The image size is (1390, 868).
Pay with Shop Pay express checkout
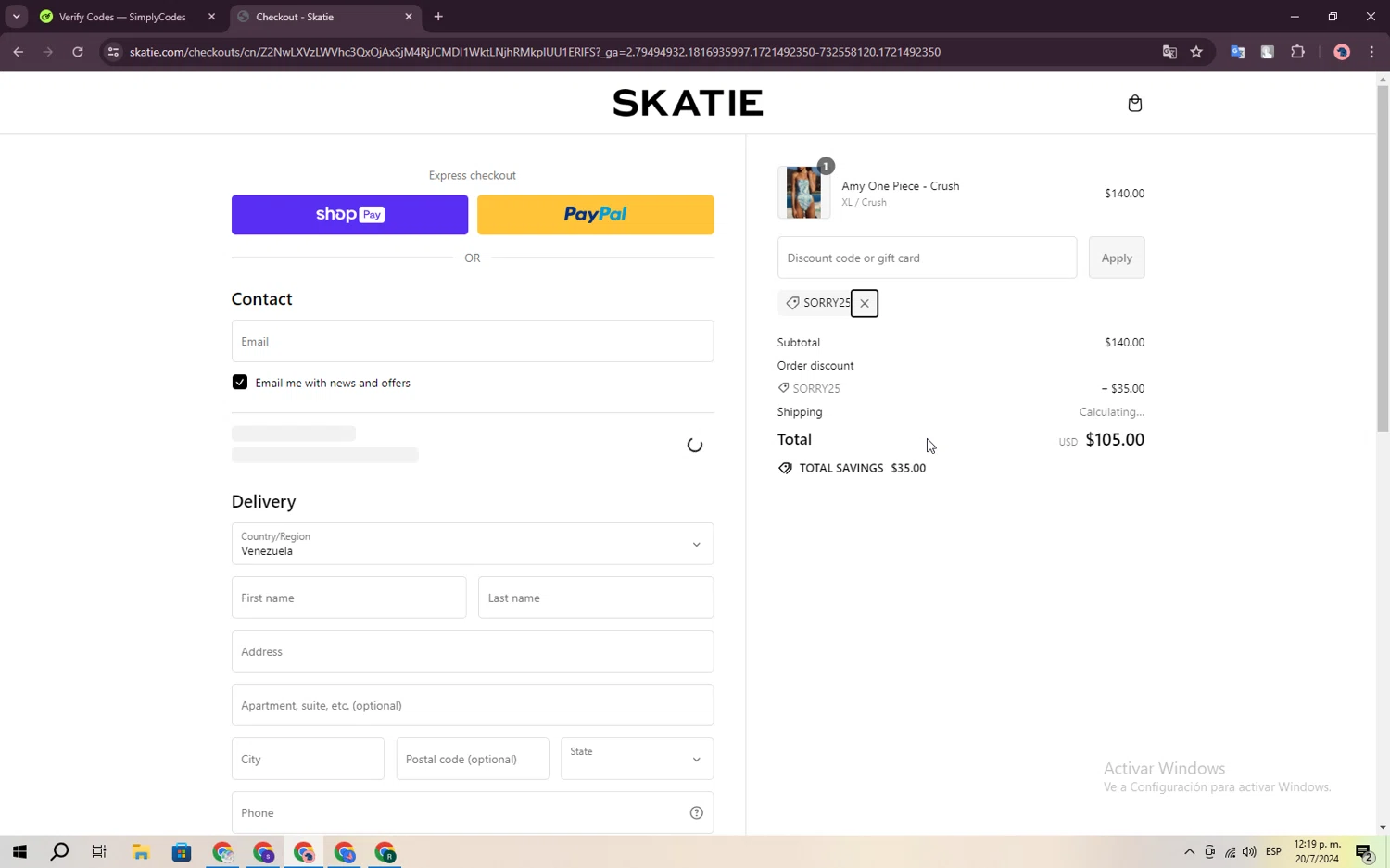pyautogui.click(x=349, y=214)
